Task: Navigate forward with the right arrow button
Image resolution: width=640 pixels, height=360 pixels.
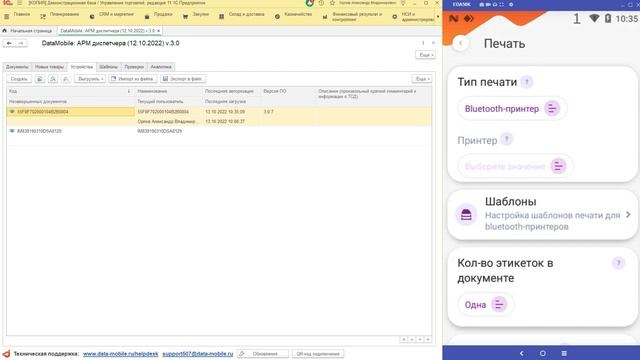Action: click(x=21, y=43)
